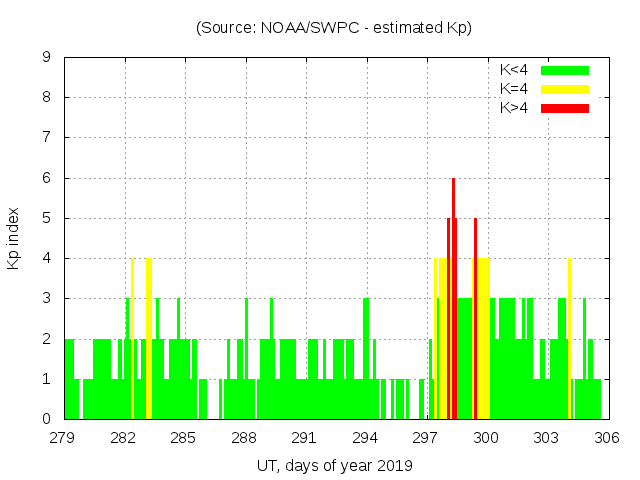Screen dimensions: 640x480
Task: Click x-axis tick label 297
Action: [426, 438]
